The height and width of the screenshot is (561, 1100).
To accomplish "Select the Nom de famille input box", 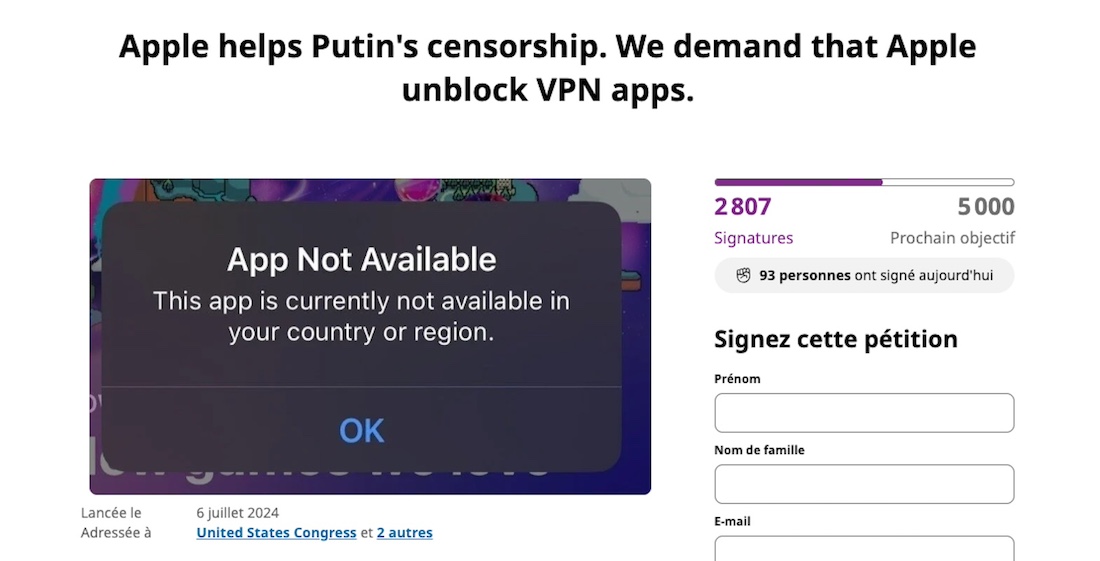I will tap(864, 484).
